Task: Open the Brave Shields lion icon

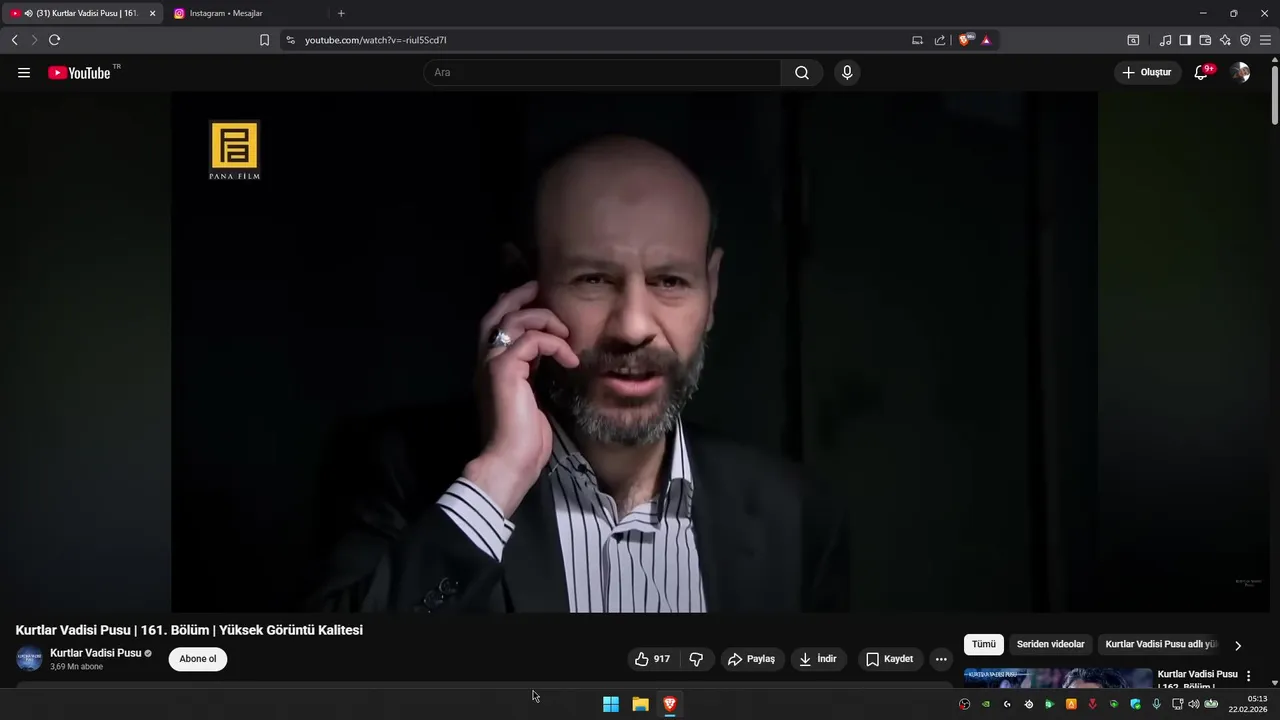Action: click(965, 40)
